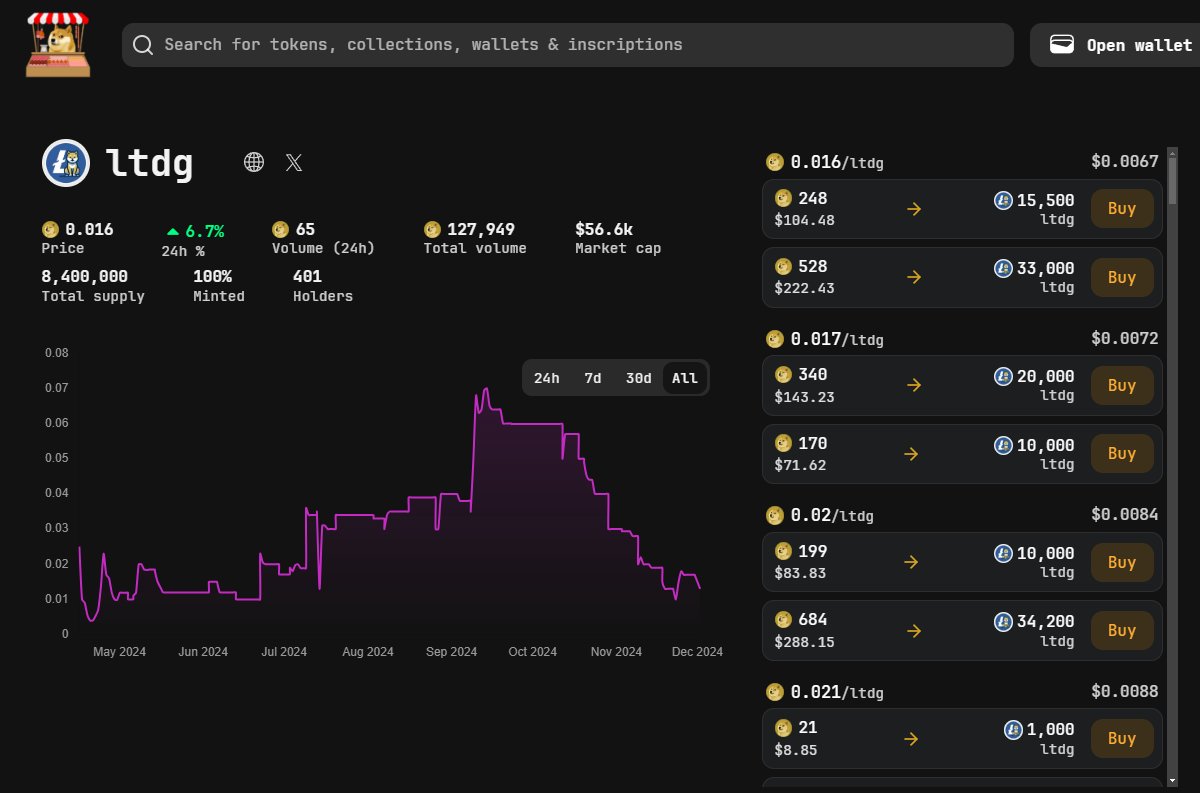Switch chart range to 30d
Screen dimensions: 1200x793
638,378
